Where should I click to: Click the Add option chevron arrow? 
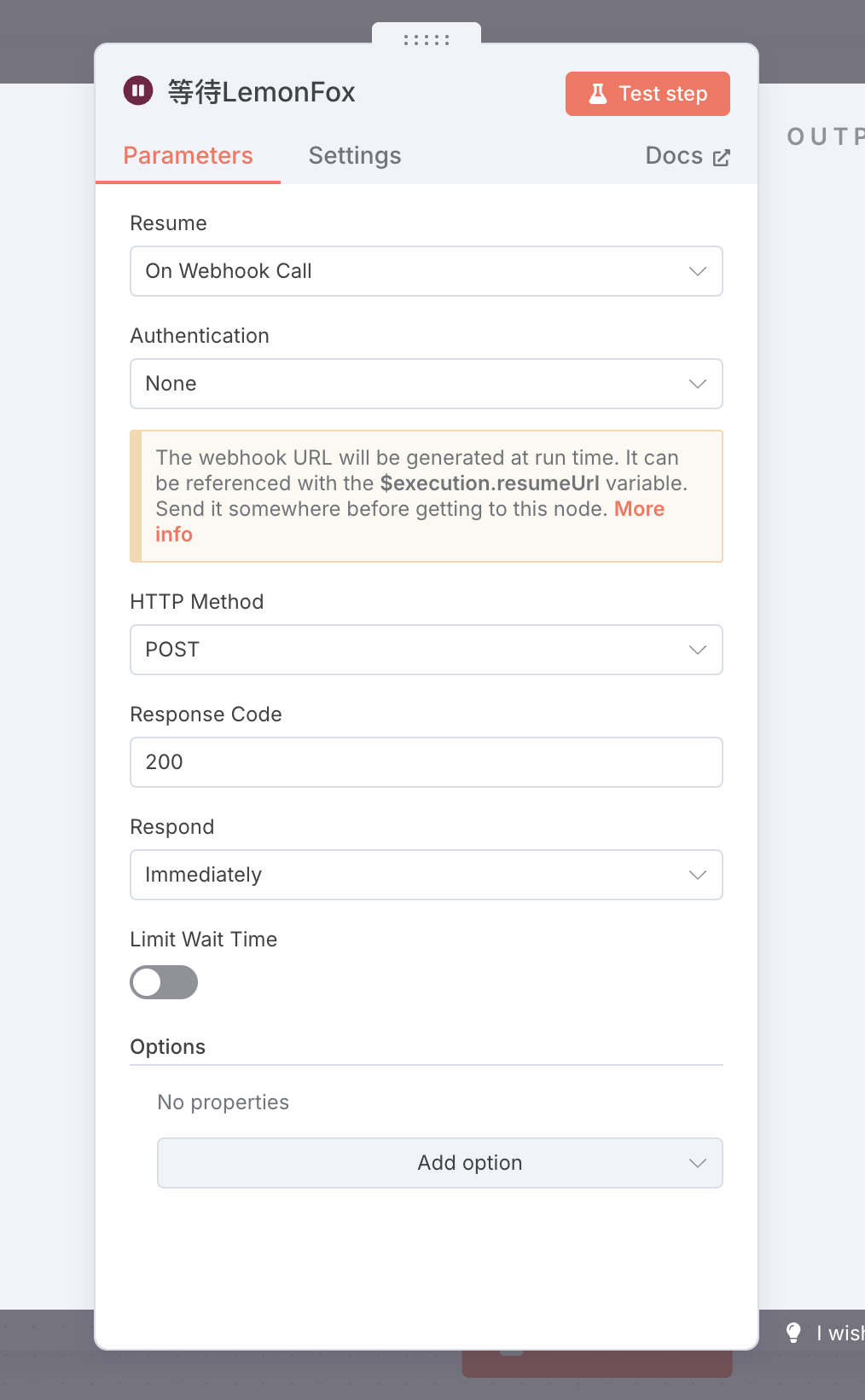[x=698, y=1163]
